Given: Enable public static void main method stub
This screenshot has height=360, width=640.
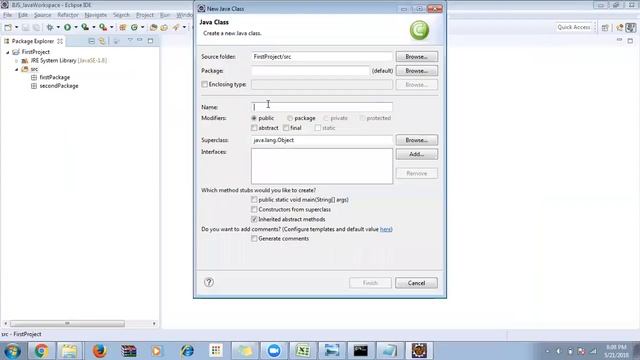Looking at the screenshot, I should point(254,200).
